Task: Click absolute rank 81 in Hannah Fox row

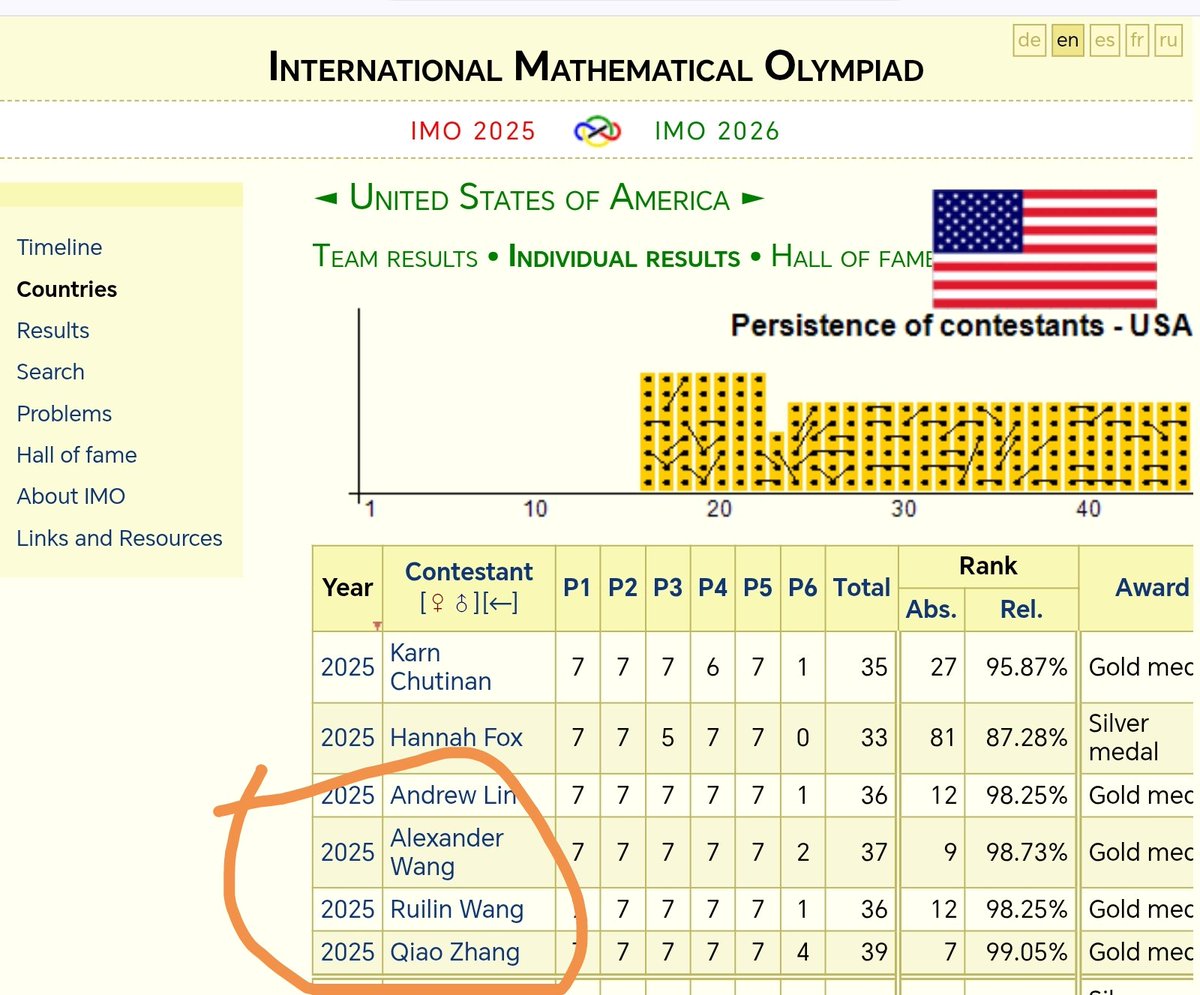Action: (943, 738)
